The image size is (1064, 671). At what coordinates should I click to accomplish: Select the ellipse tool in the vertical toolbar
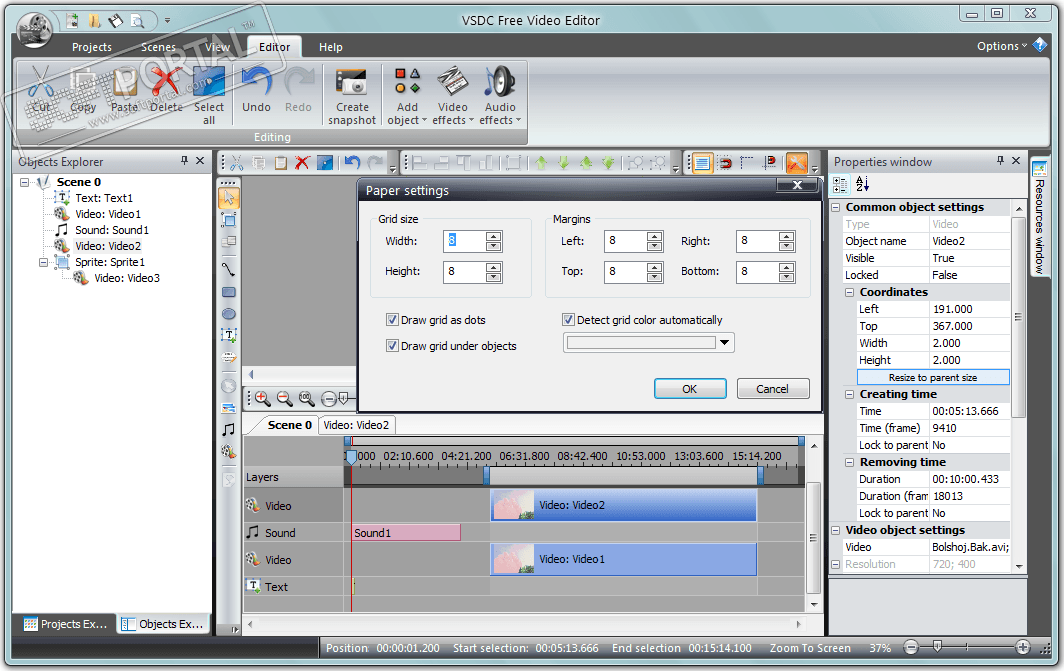click(229, 313)
